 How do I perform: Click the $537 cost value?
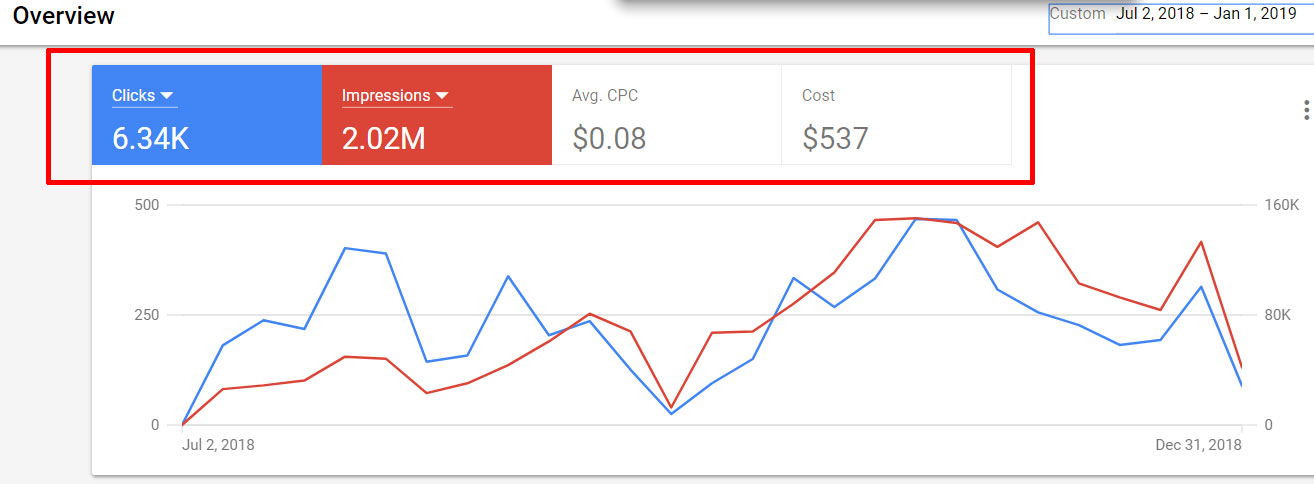pyautogui.click(x=834, y=138)
